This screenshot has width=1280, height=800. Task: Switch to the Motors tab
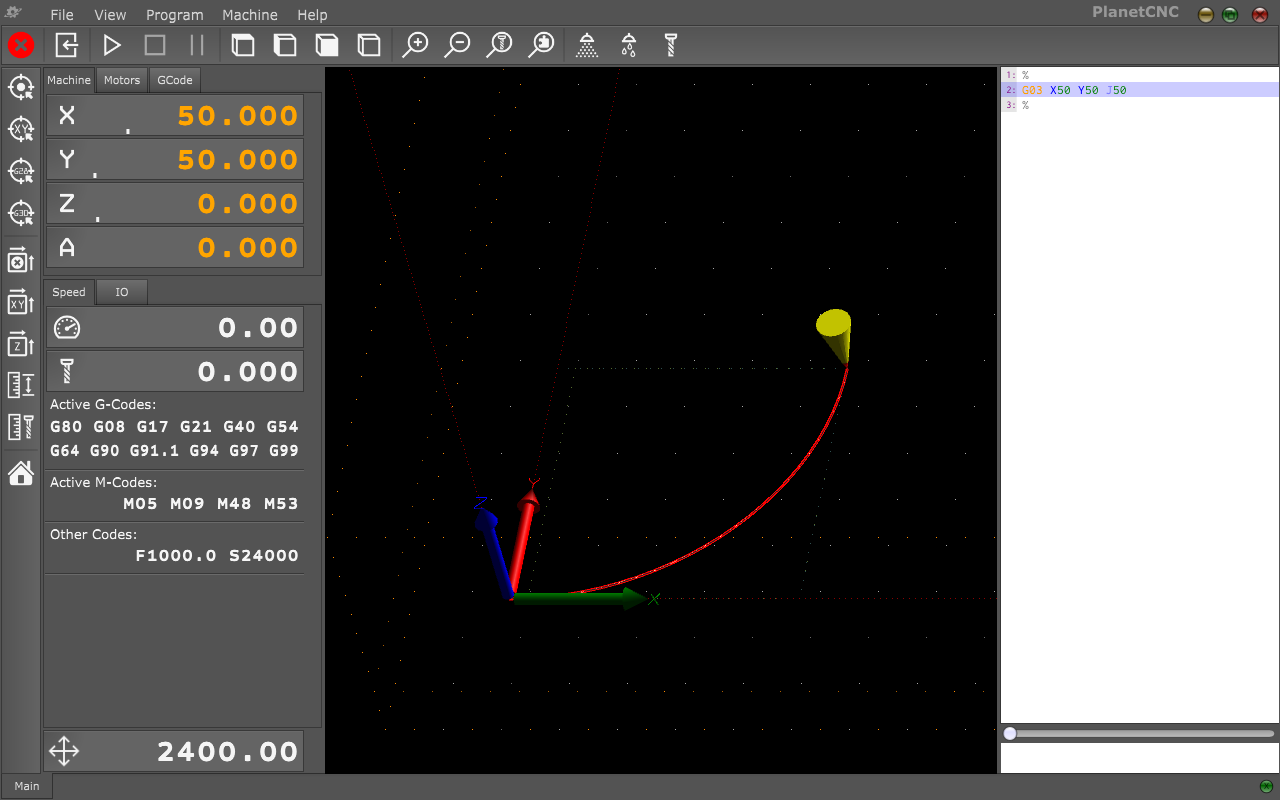(x=122, y=80)
